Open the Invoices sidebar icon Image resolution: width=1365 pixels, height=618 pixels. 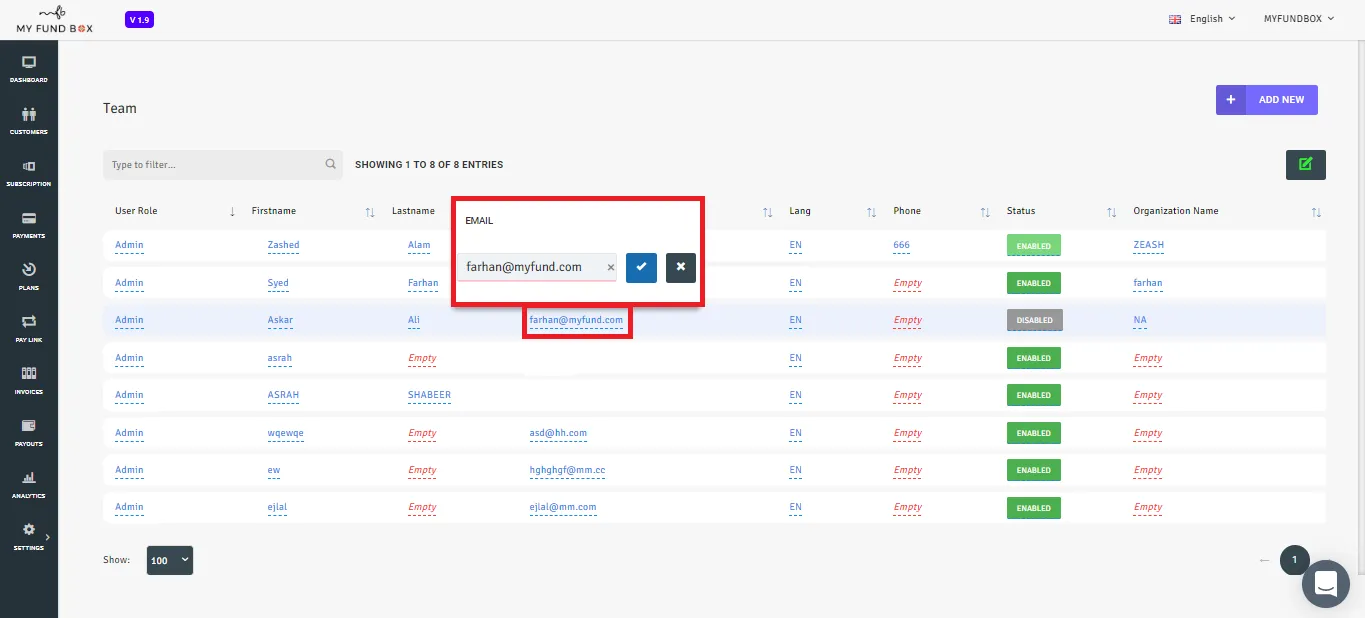click(29, 381)
